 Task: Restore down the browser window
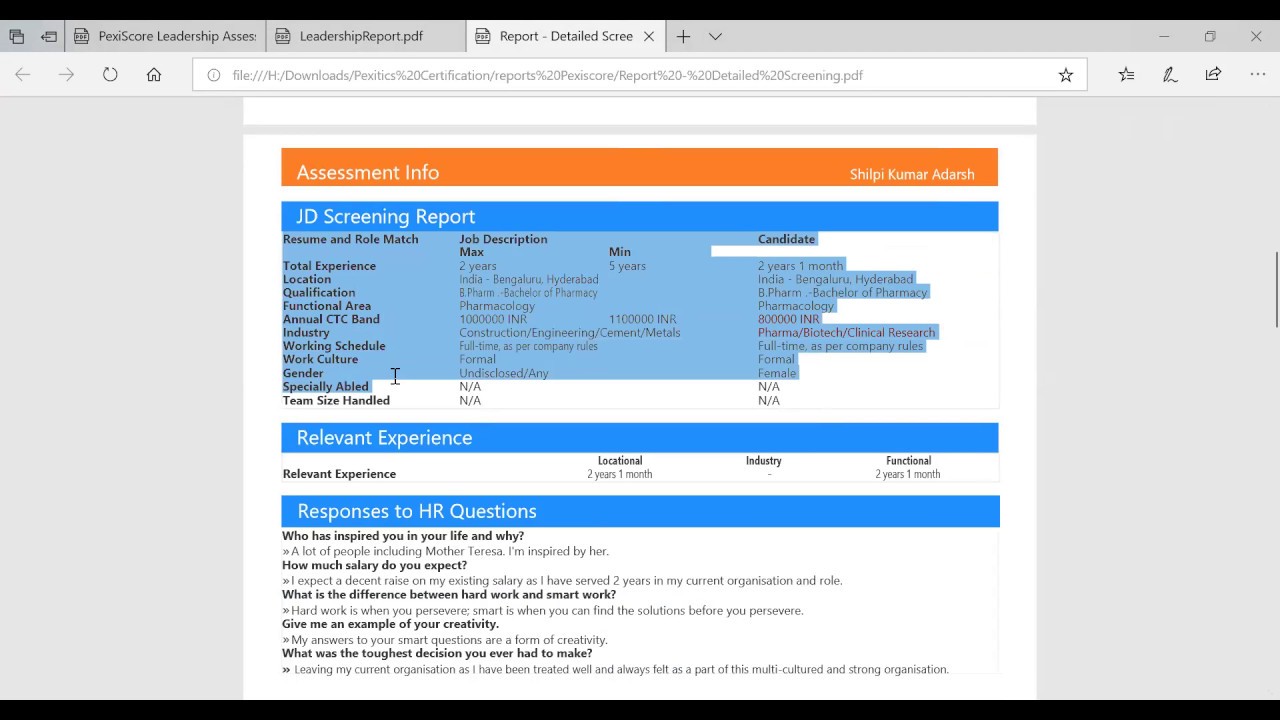(1210, 36)
